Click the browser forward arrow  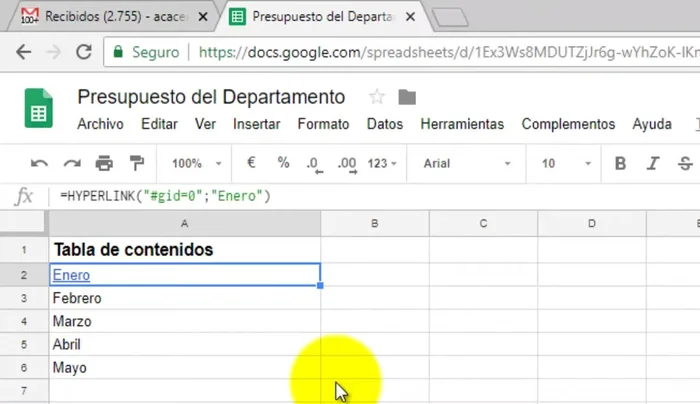(x=54, y=52)
